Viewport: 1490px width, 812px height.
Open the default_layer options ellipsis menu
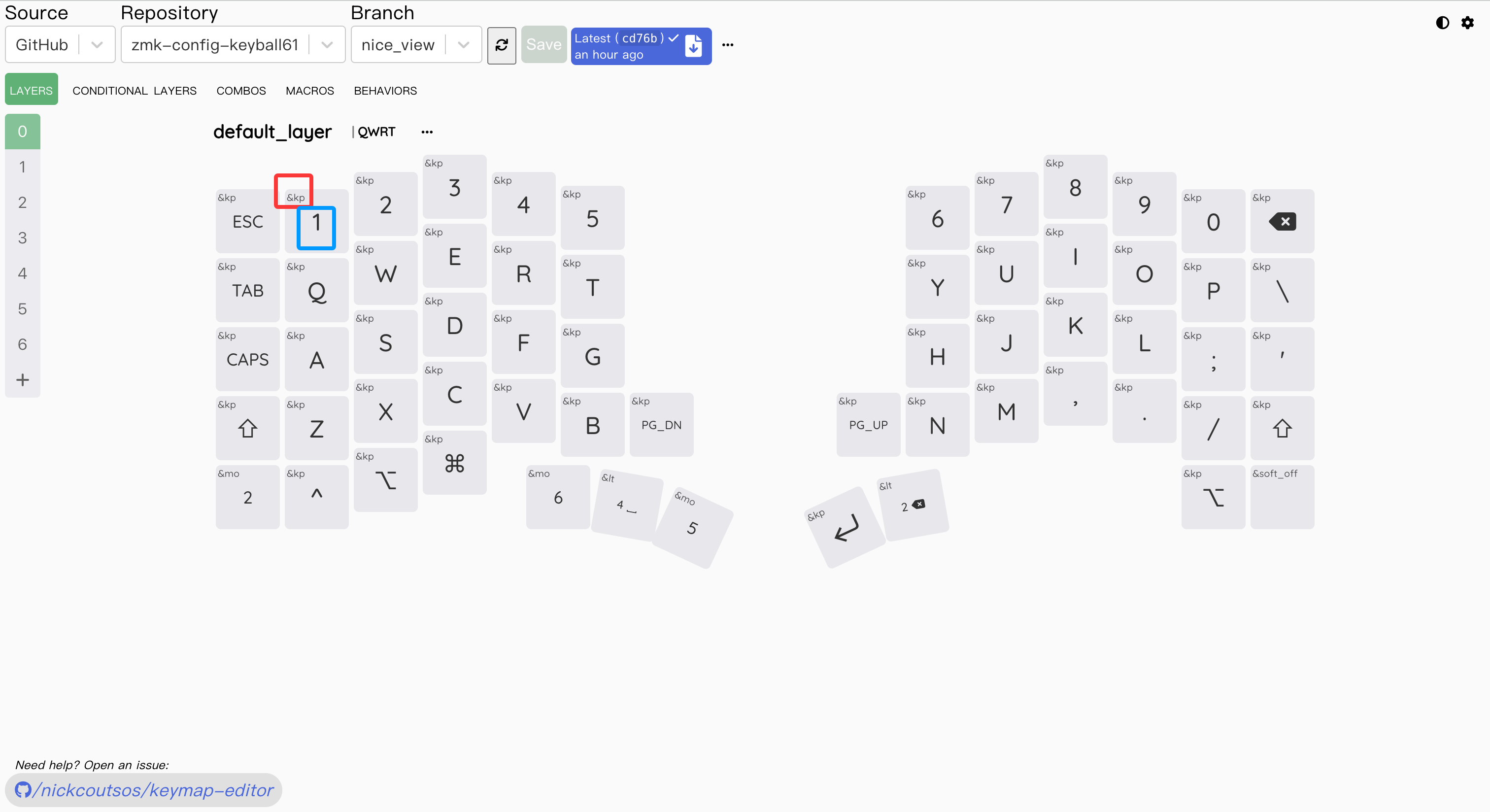[427, 132]
